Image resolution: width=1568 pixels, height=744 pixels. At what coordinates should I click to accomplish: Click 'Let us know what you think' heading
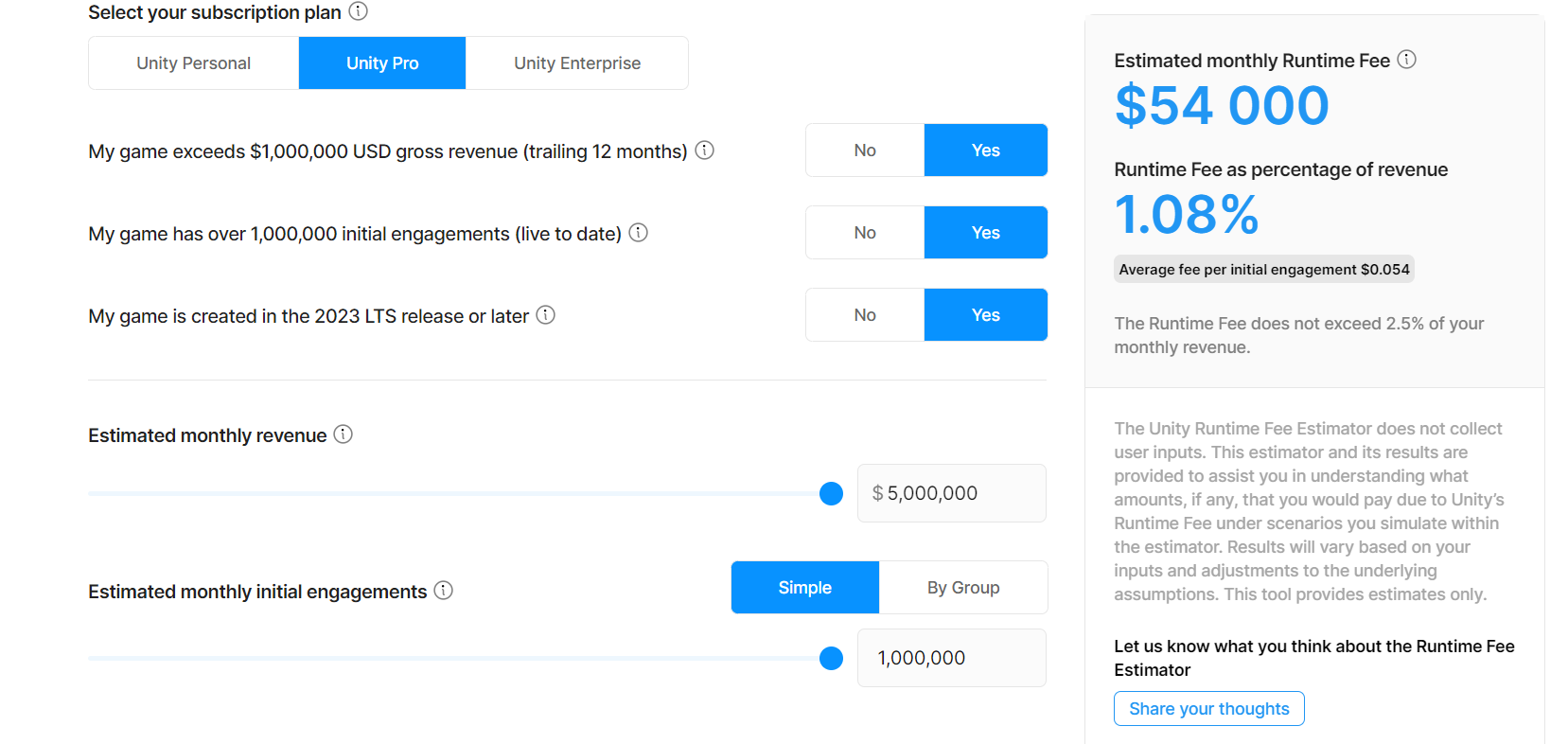(x=1314, y=658)
